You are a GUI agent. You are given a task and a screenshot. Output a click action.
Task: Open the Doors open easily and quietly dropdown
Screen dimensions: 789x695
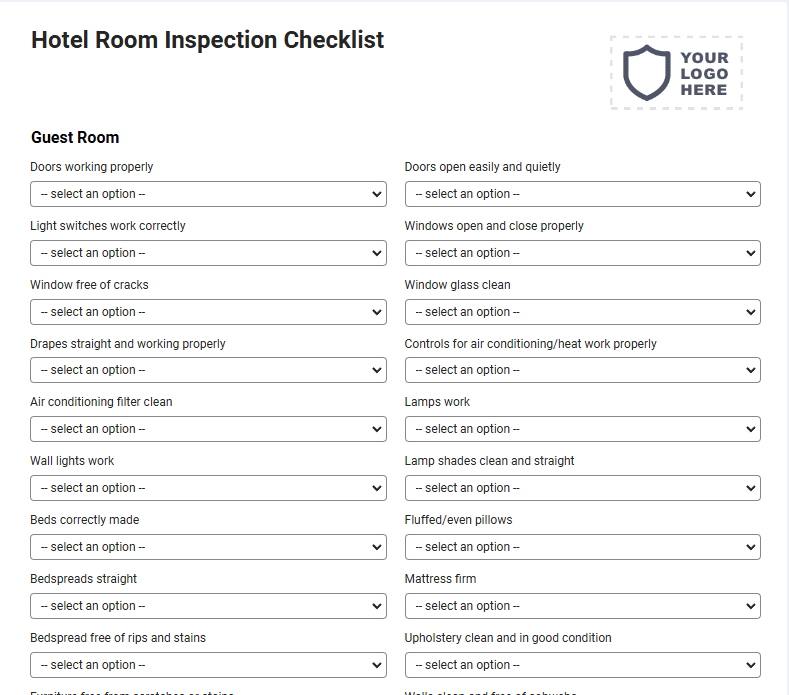point(583,194)
